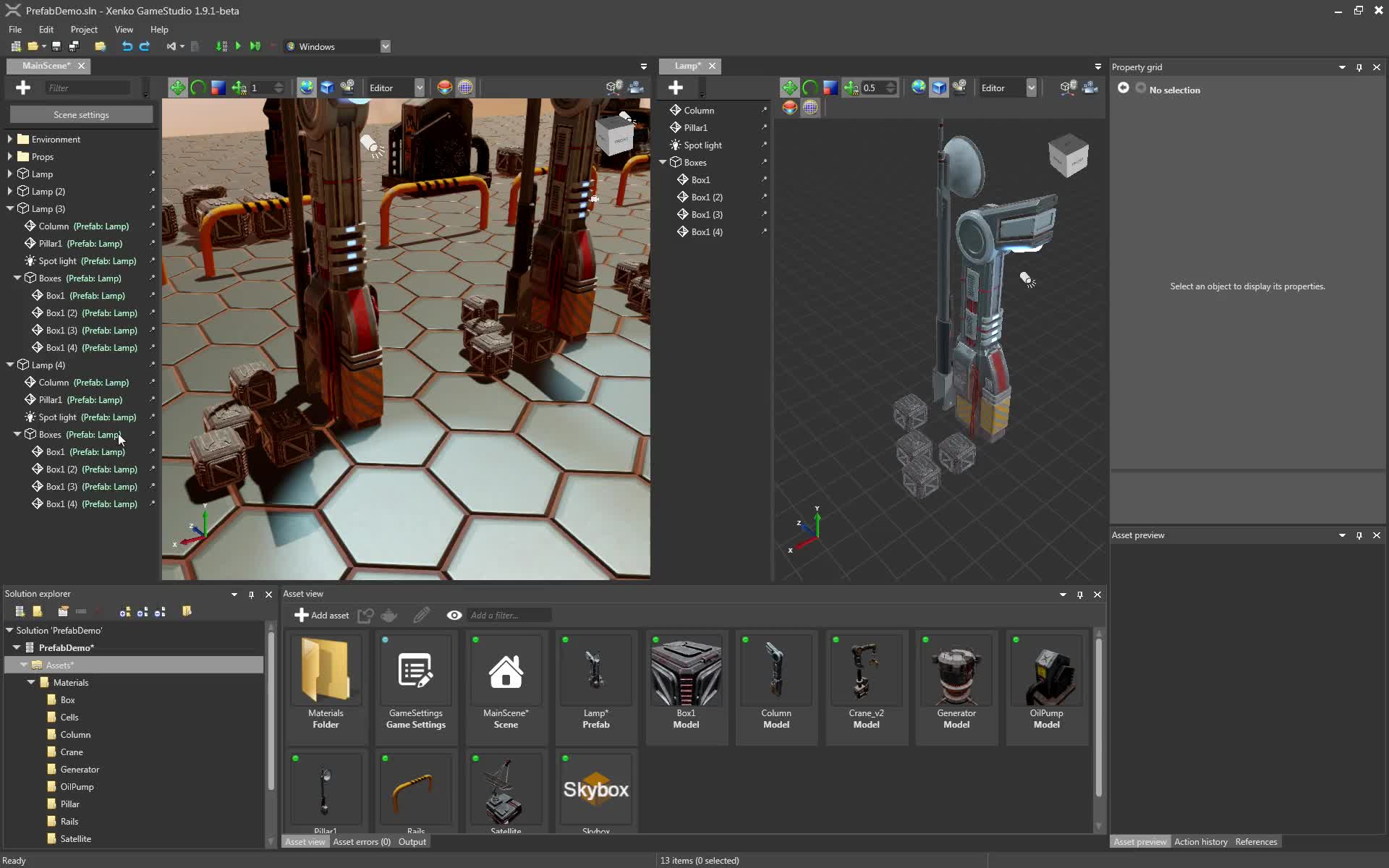Increase snap value stepper in MainScene toolbar
Image resolution: width=1389 pixels, height=868 pixels.
(x=279, y=84)
